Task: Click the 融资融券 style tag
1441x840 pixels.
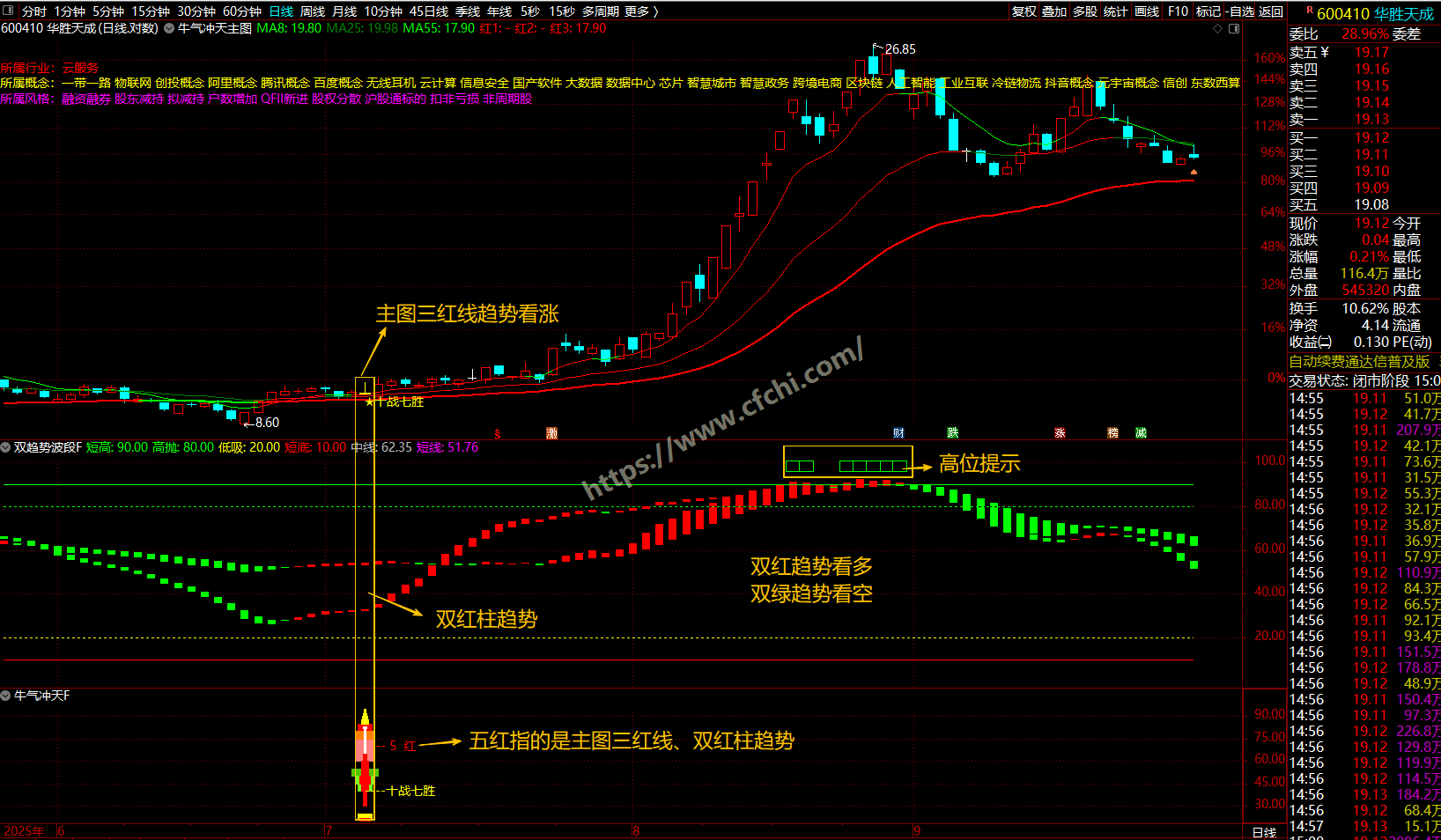Action: [x=86, y=99]
